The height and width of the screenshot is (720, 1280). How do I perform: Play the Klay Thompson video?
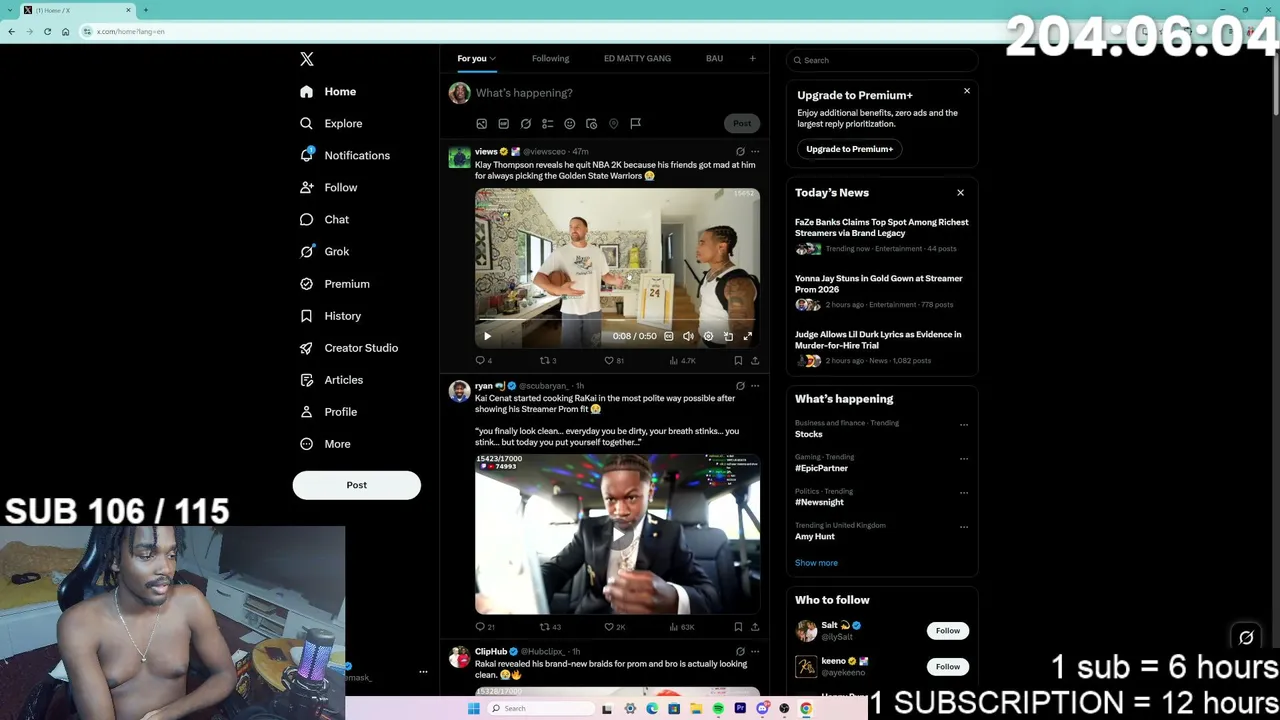(488, 337)
